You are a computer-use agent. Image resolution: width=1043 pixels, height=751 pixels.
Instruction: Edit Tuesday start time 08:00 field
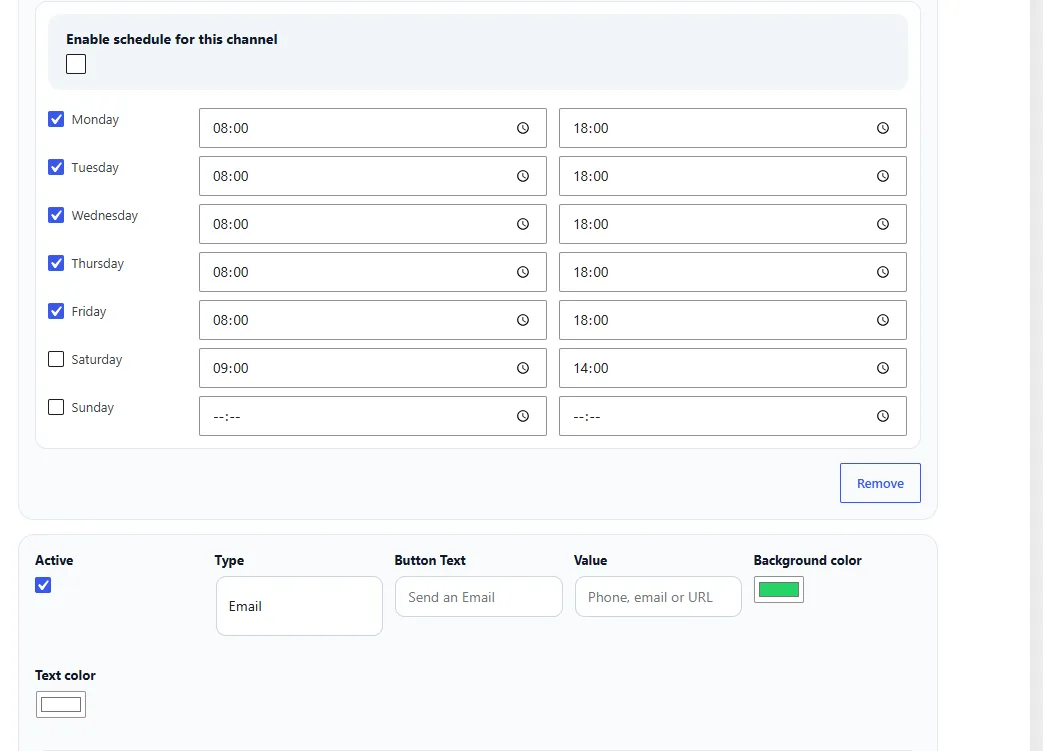372,176
